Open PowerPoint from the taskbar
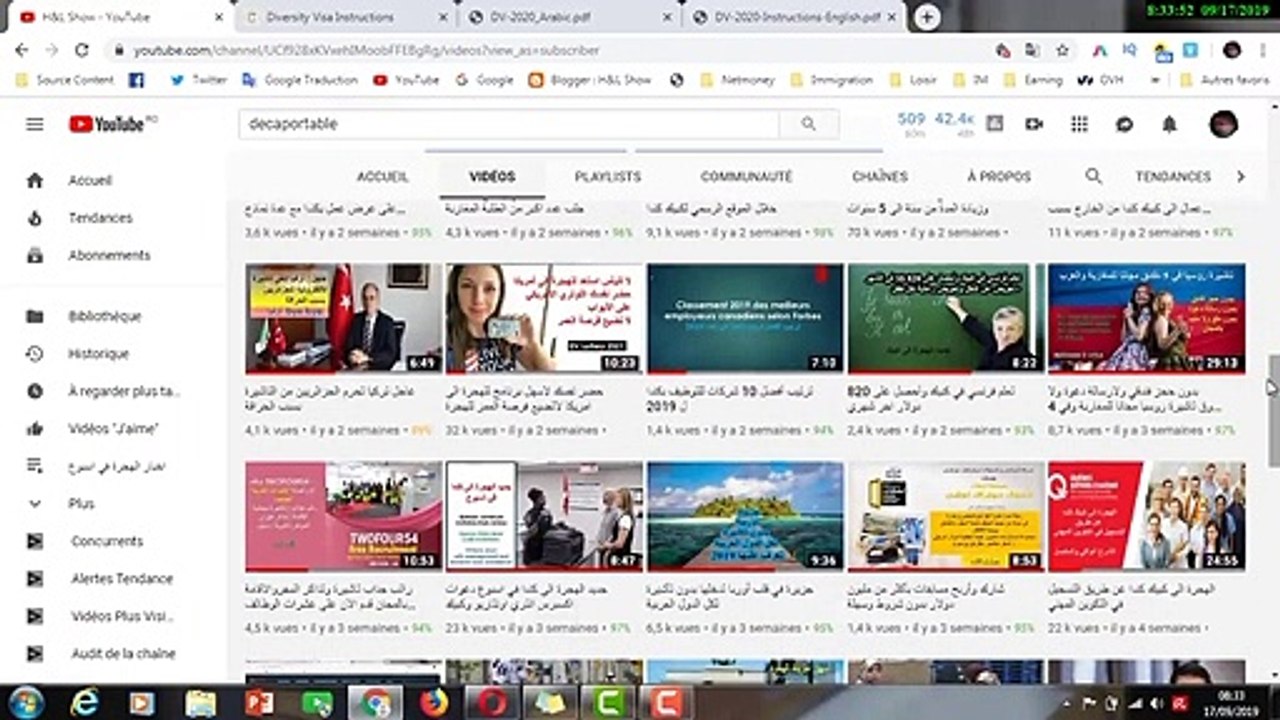This screenshot has height=720, width=1280. (259, 702)
